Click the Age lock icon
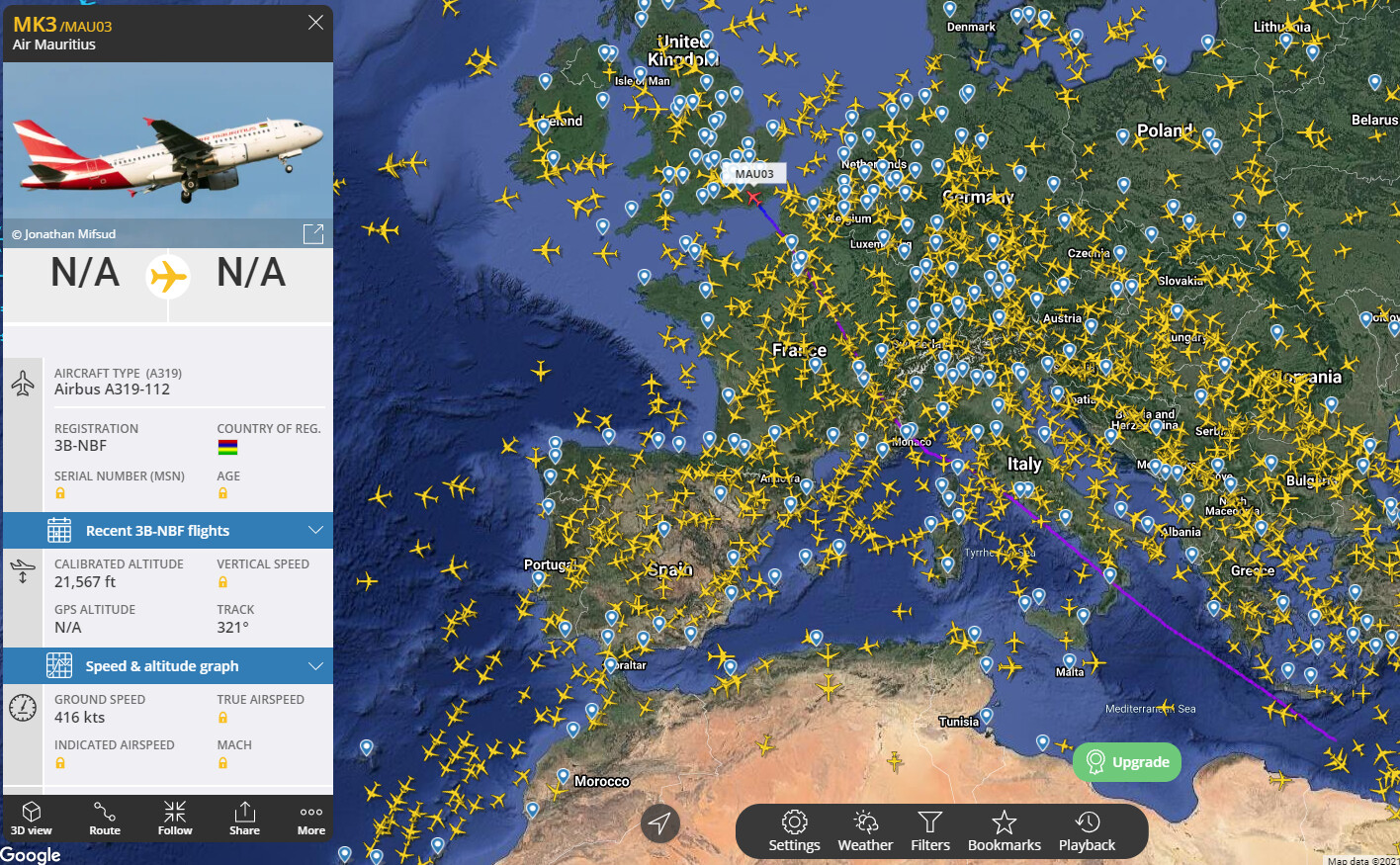 [x=222, y=493]
